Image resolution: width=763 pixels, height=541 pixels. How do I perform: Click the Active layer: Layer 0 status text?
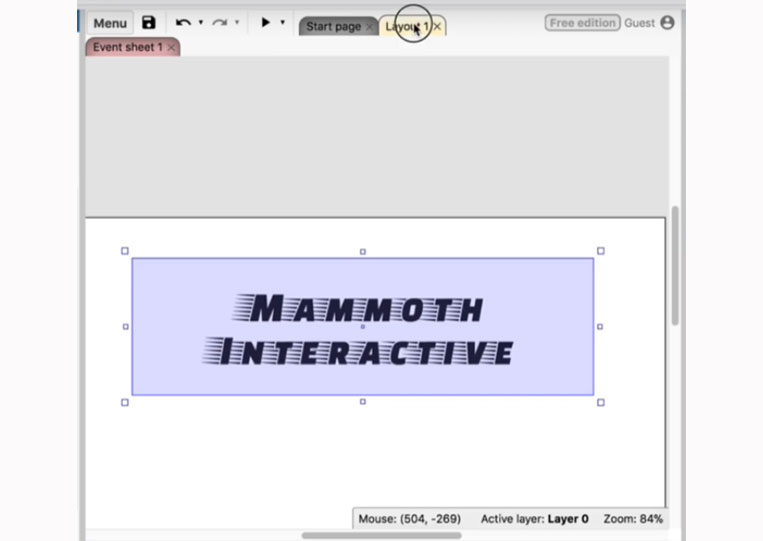534,519
